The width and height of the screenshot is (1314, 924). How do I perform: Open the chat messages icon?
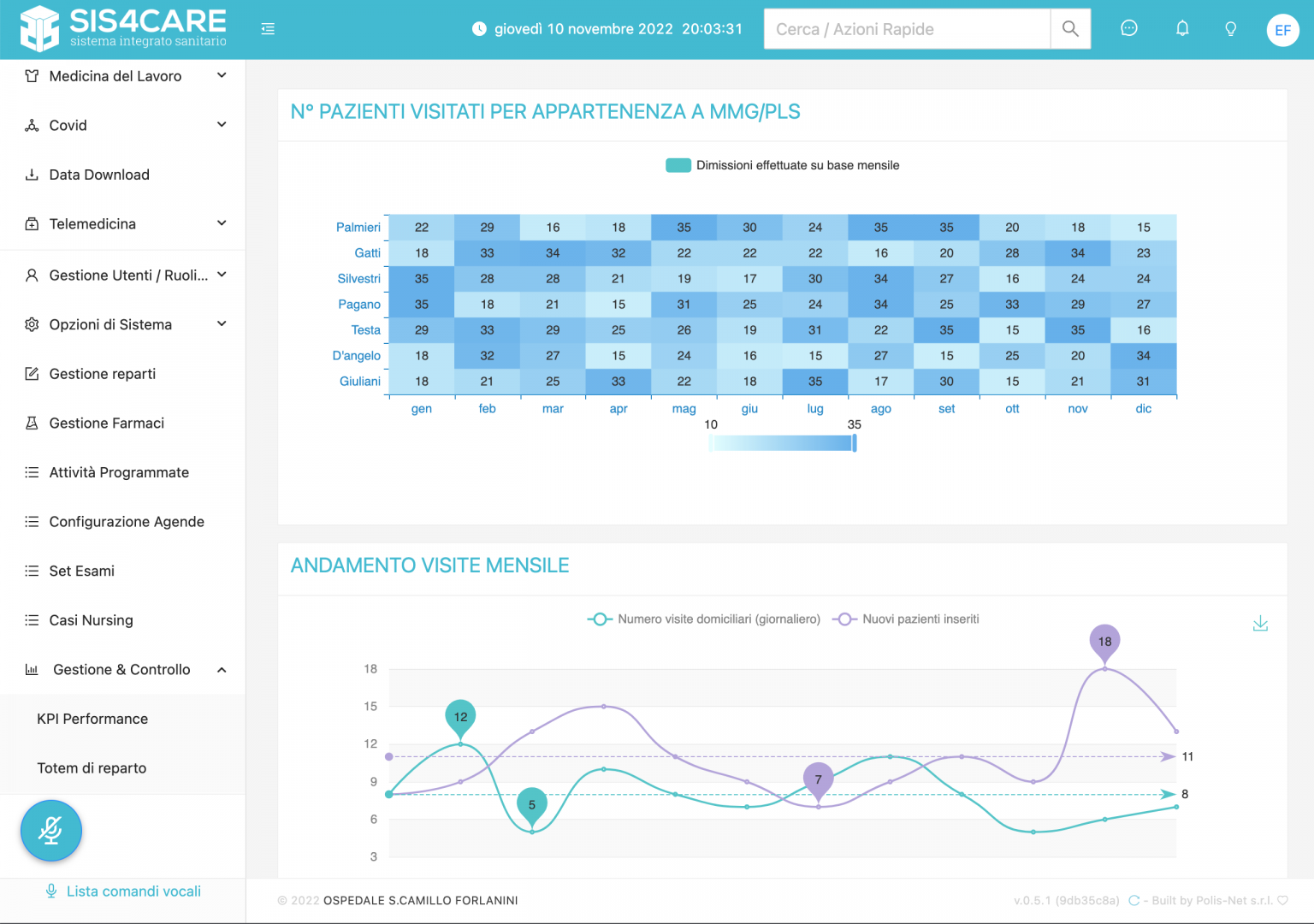click(1129, 29)
